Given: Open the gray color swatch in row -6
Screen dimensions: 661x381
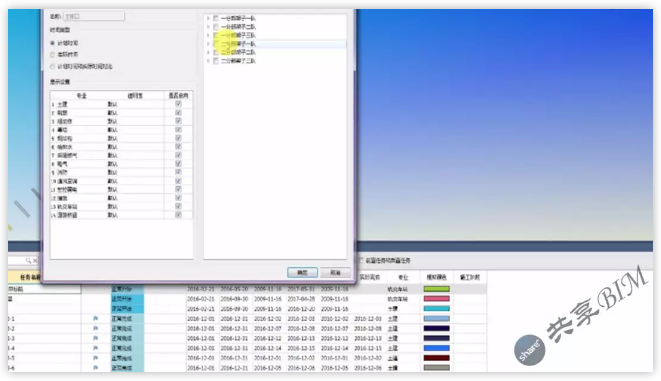Looking at the screenshot, I should point(437,368).
